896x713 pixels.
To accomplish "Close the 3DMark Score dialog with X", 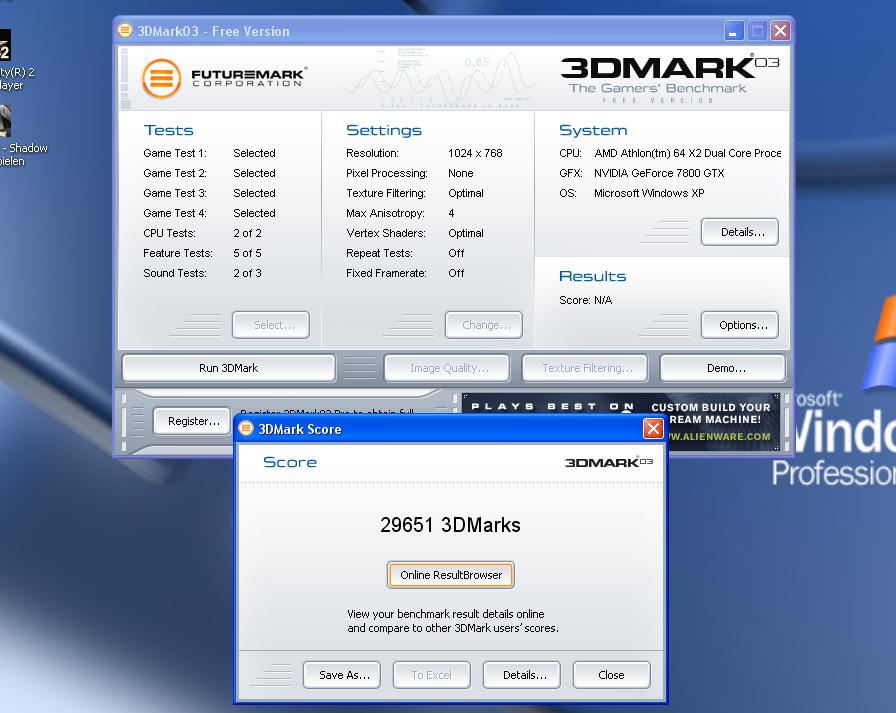I will coord(653,428).
